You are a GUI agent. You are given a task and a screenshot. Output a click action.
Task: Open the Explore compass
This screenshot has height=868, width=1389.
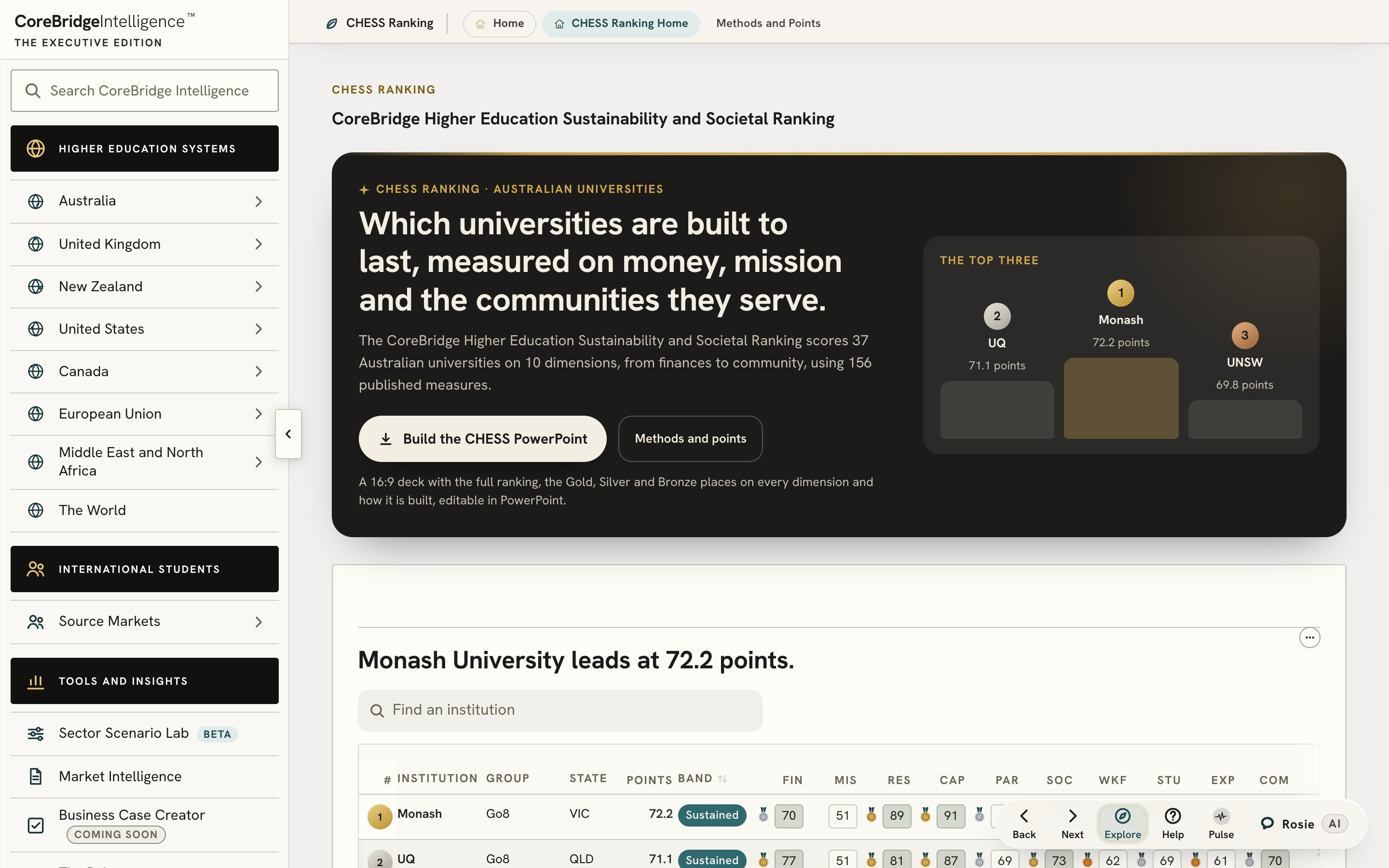pyautogui.click(x=1123, y=823)
